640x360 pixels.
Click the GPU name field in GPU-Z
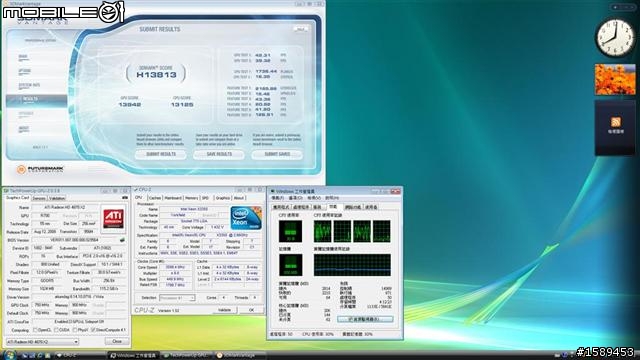65,207
